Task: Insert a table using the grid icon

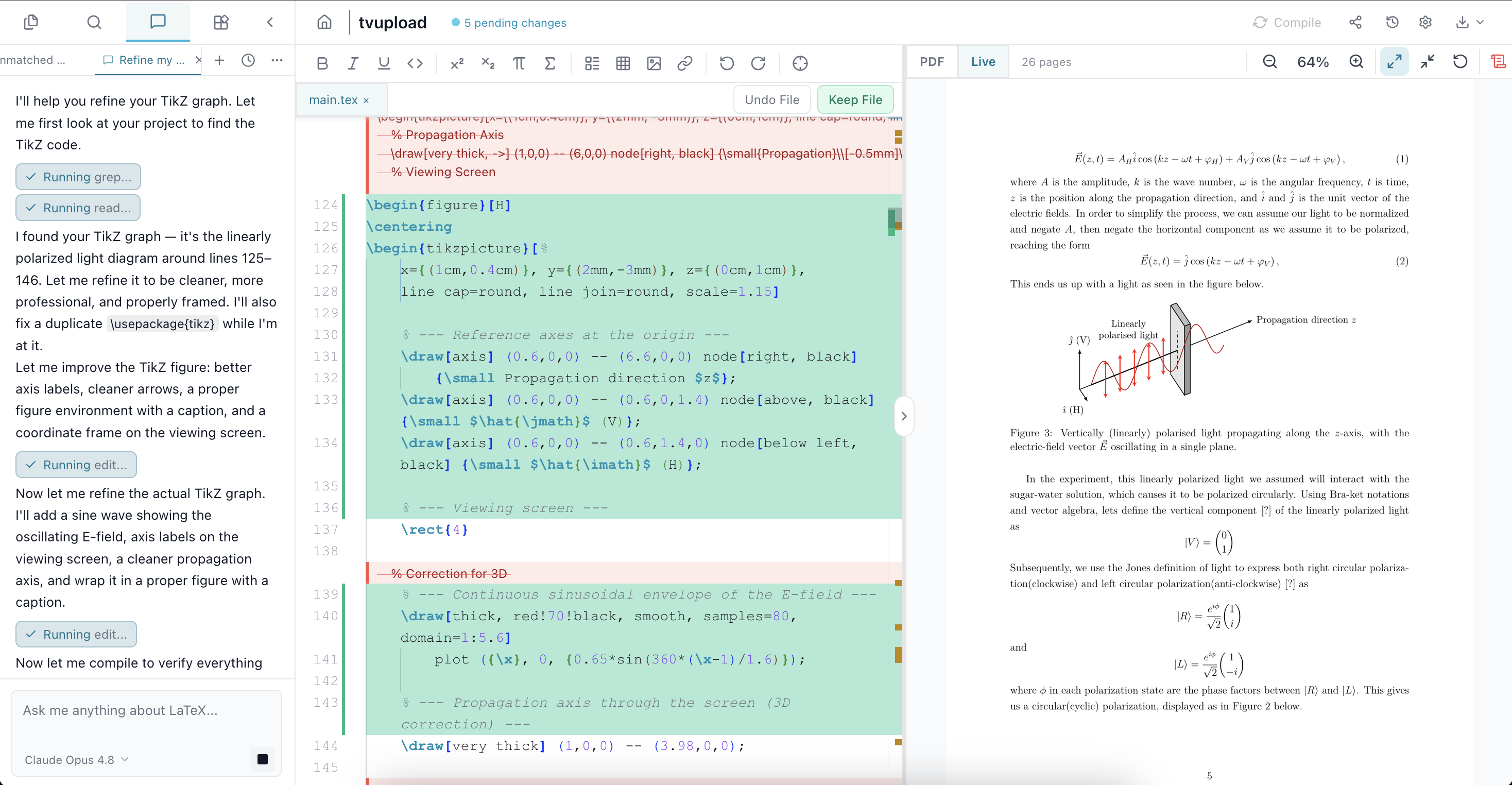Action: point(623,63)
